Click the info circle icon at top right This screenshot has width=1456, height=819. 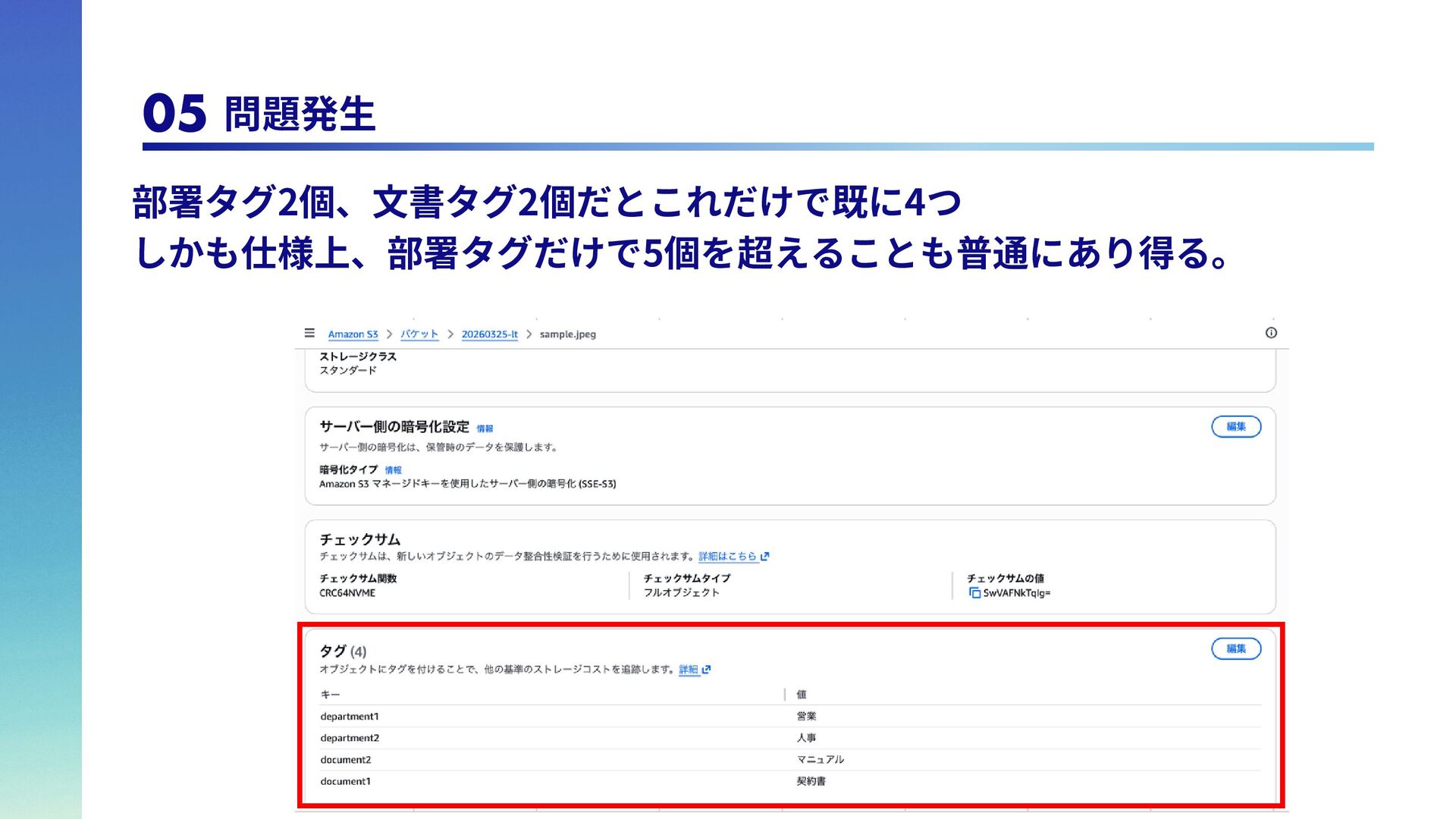pos(1271,333)
